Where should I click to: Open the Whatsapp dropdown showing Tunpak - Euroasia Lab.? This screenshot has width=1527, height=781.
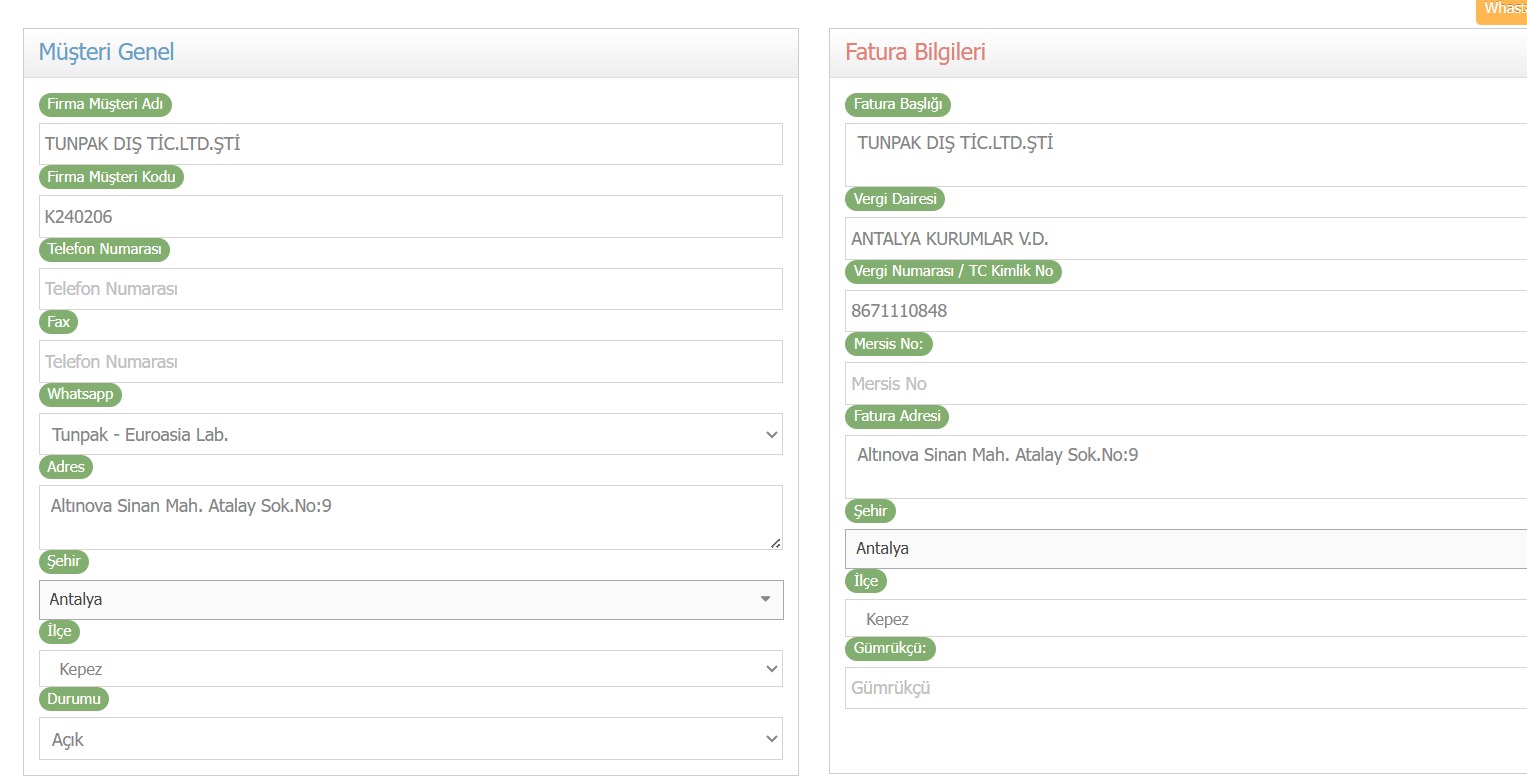pyautogui.click(x=410, y=435)
